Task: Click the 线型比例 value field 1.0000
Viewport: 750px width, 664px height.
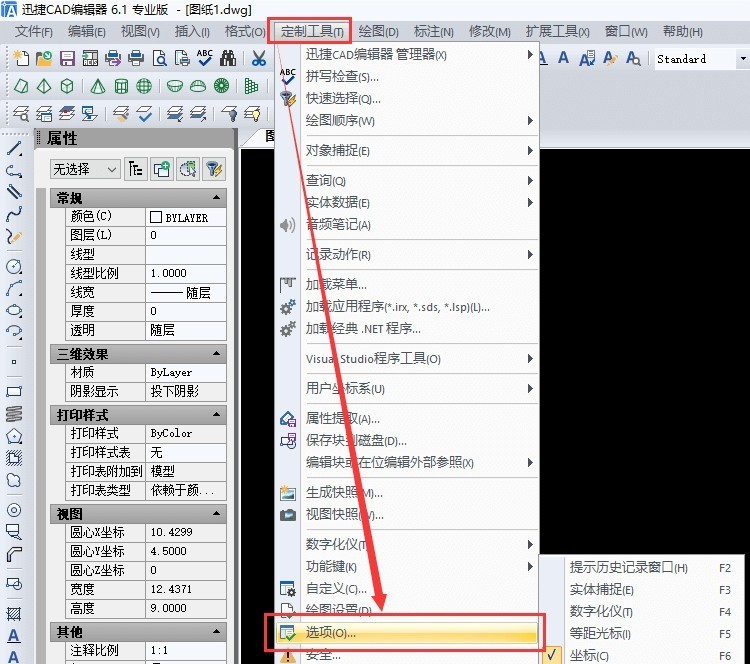Action: [186, 273]
